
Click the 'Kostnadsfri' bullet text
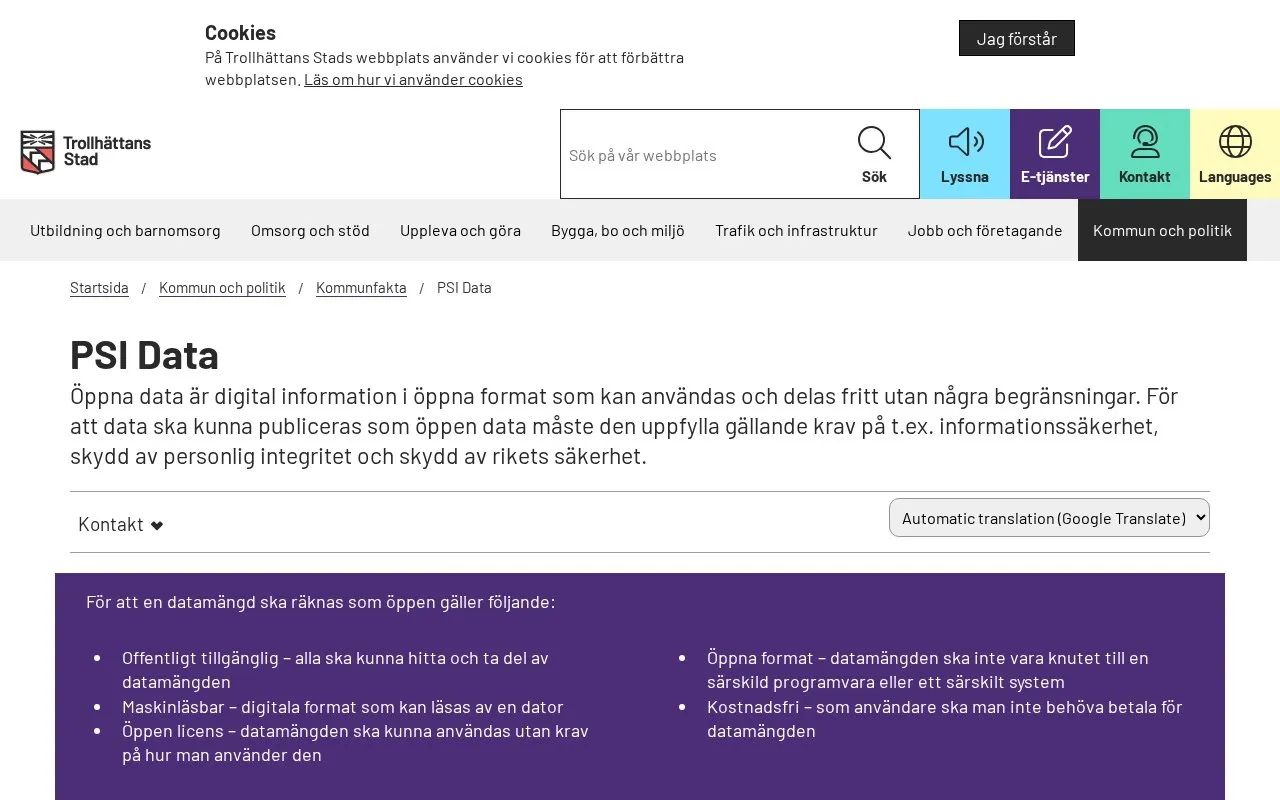(x=944, y=718)
